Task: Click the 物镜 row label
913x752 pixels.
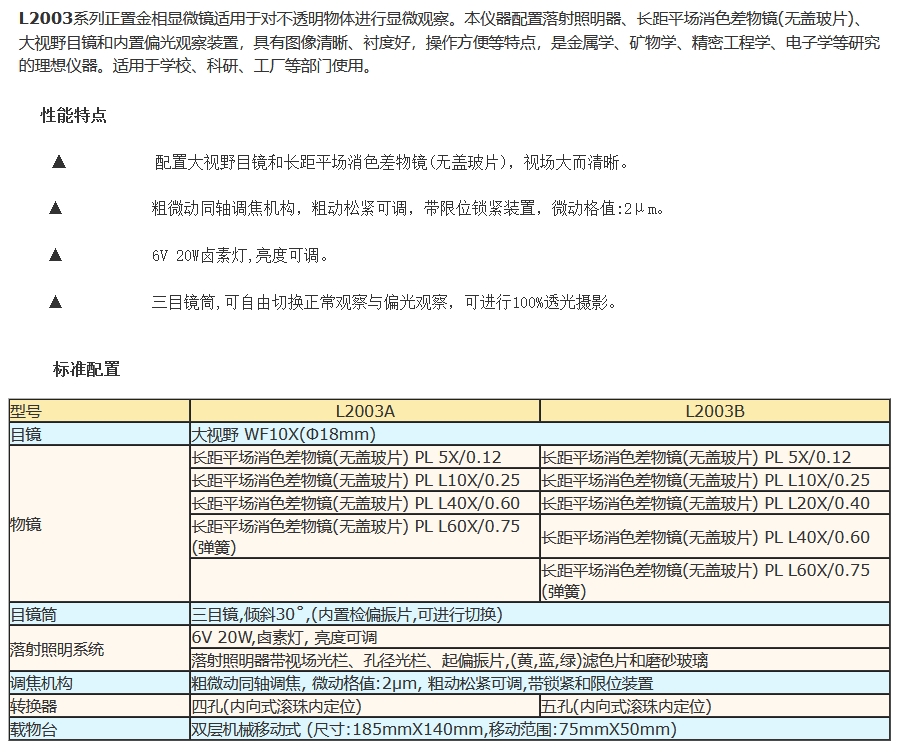Action: click(99, 524)
